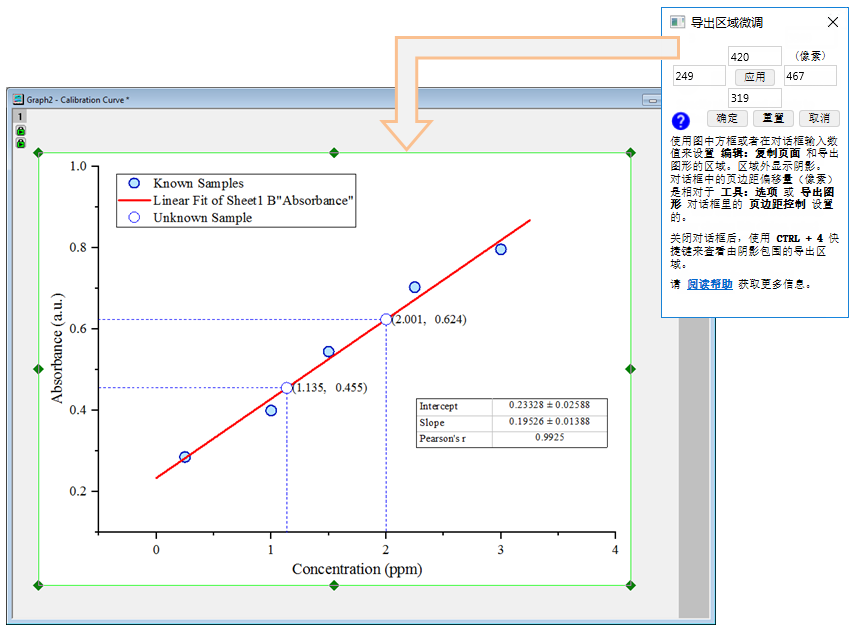The image size is (858, 636).
Task: Select the top-center green resize handle
Action: point(335,153)
